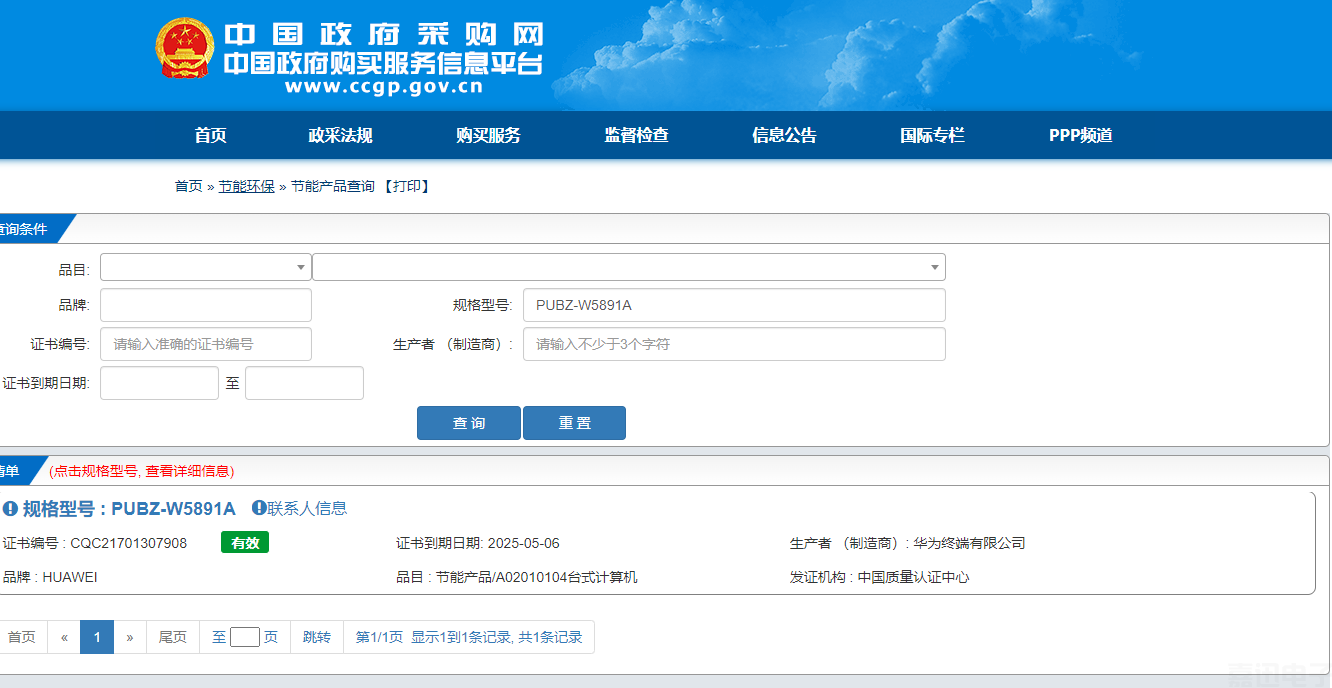Screen dimensions: 1332x688
Task: Click the national emblem logo
Action: pyautogui.click(x=185, y=48)
